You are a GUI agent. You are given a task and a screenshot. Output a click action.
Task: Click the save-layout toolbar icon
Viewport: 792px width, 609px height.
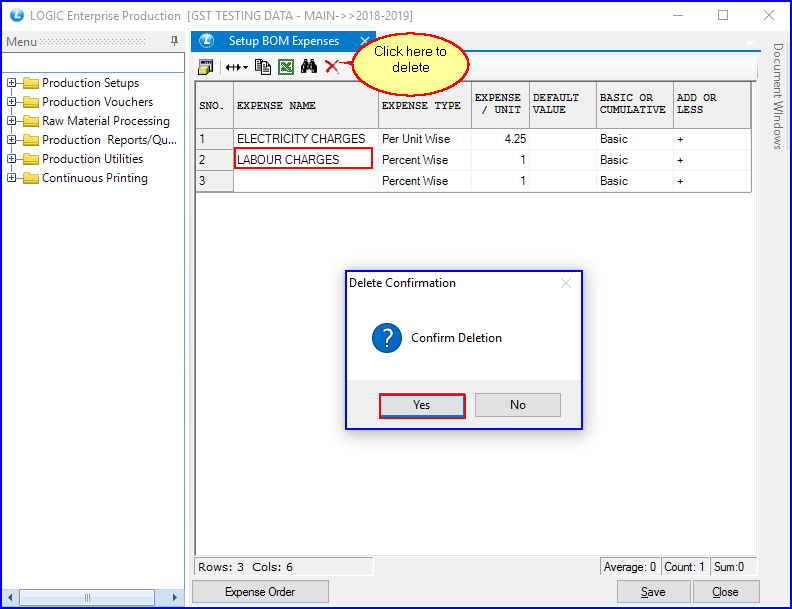(x=206, y=67)
